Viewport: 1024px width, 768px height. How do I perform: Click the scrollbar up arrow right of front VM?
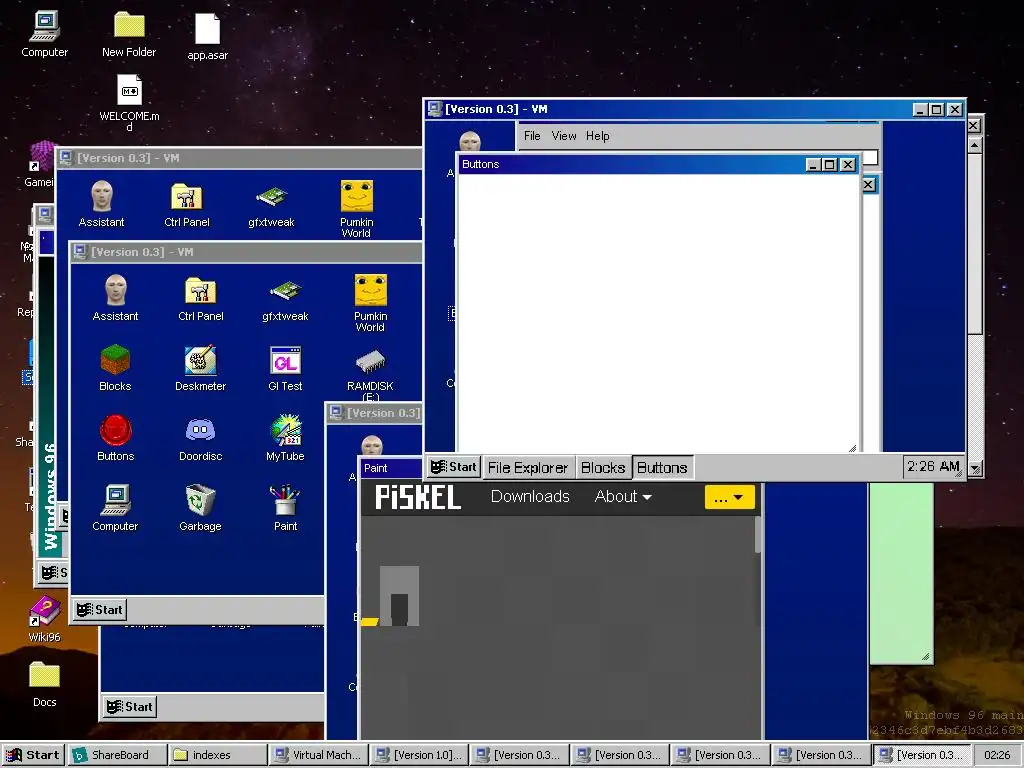[975, 145]
